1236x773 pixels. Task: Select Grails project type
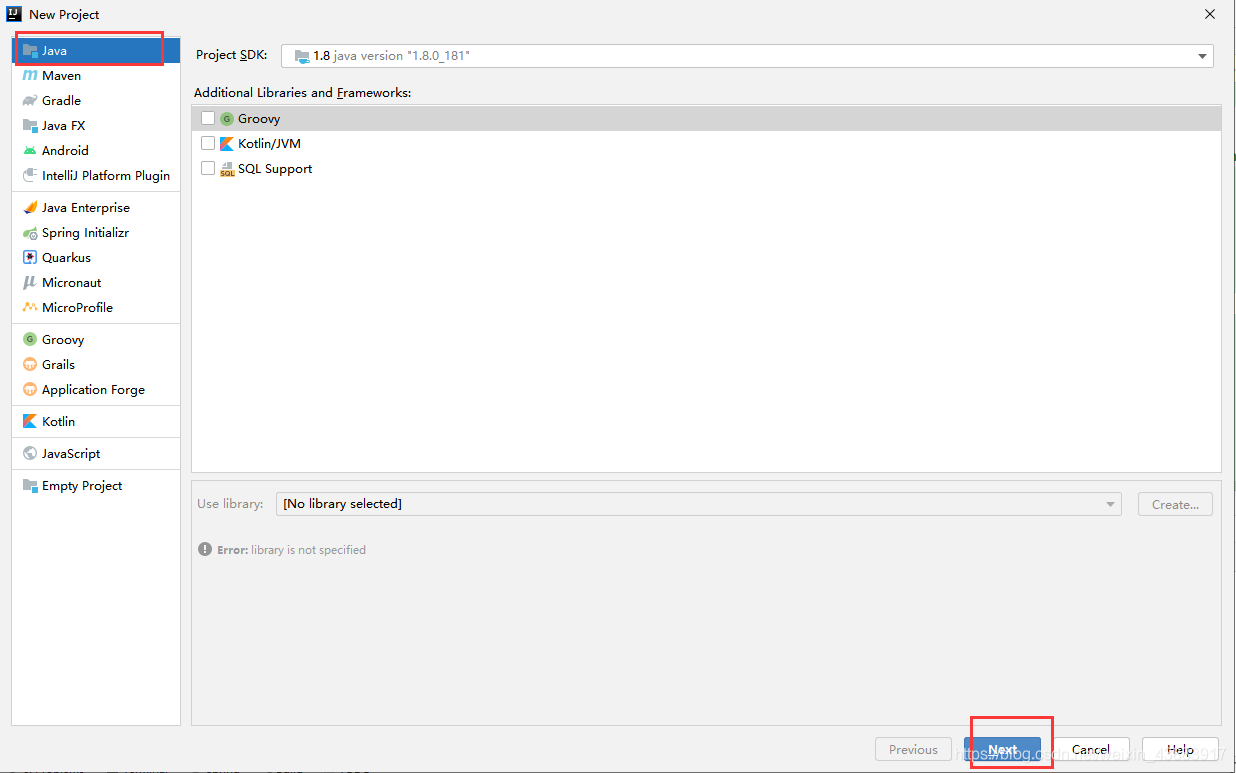(x=96, y=364)
